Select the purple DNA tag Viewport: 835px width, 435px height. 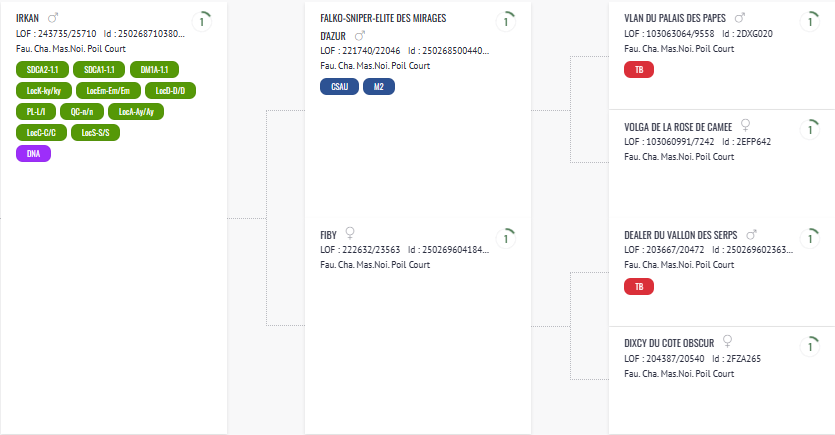[34, 154]
